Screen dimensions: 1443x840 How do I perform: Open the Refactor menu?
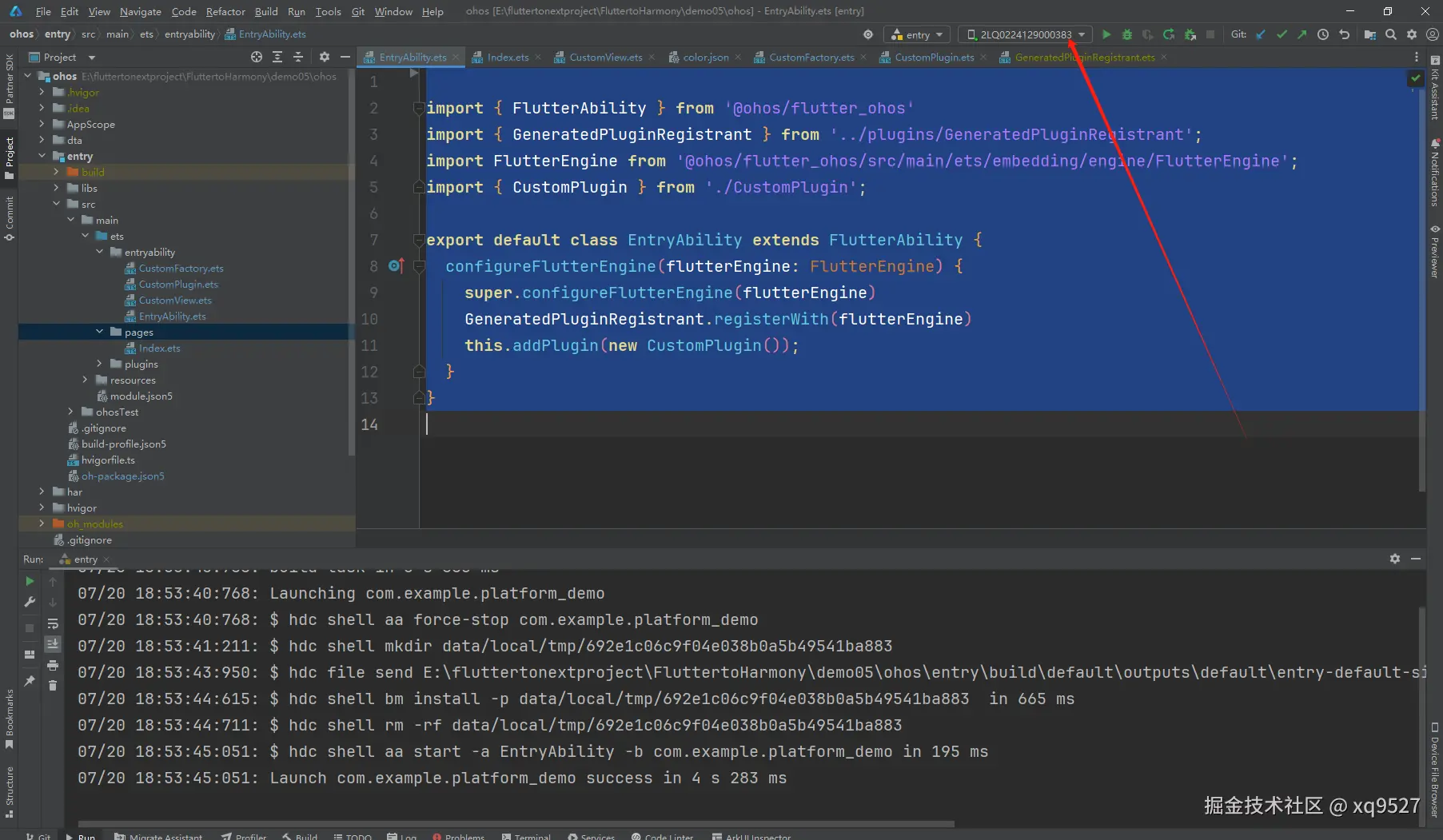point(225,11)
